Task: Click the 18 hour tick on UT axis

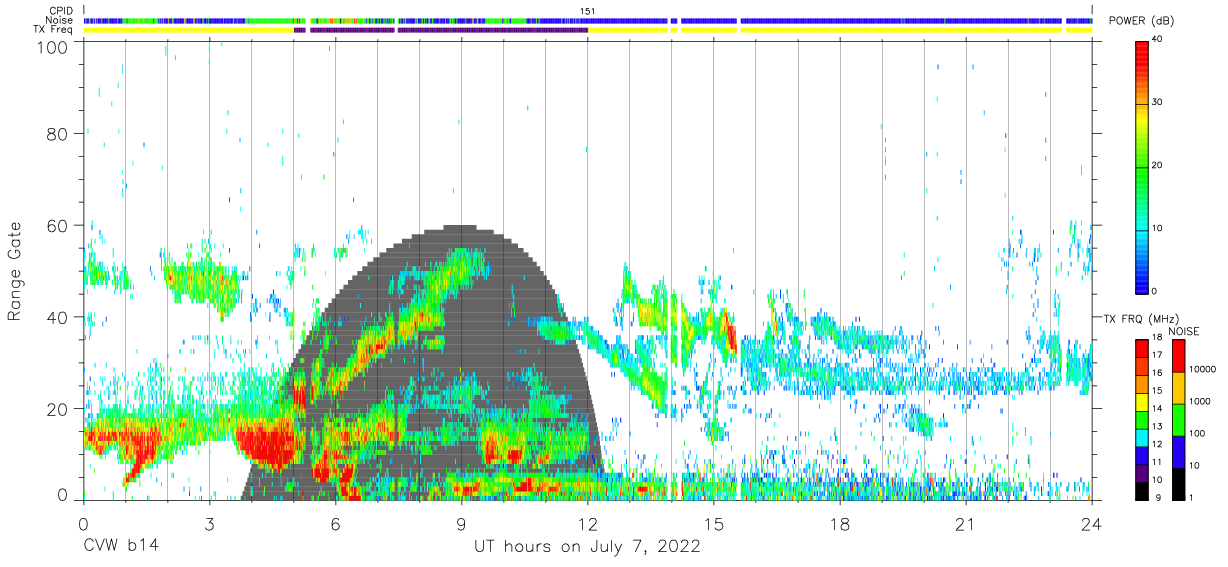Action: point(839,524)
